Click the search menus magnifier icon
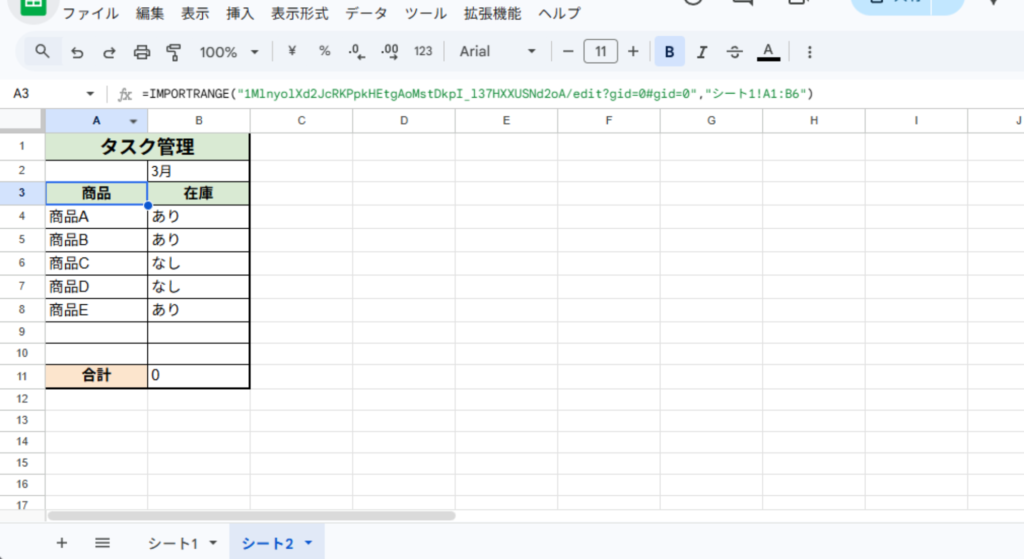Screen dimensions: 1024x559 (42, 51)
